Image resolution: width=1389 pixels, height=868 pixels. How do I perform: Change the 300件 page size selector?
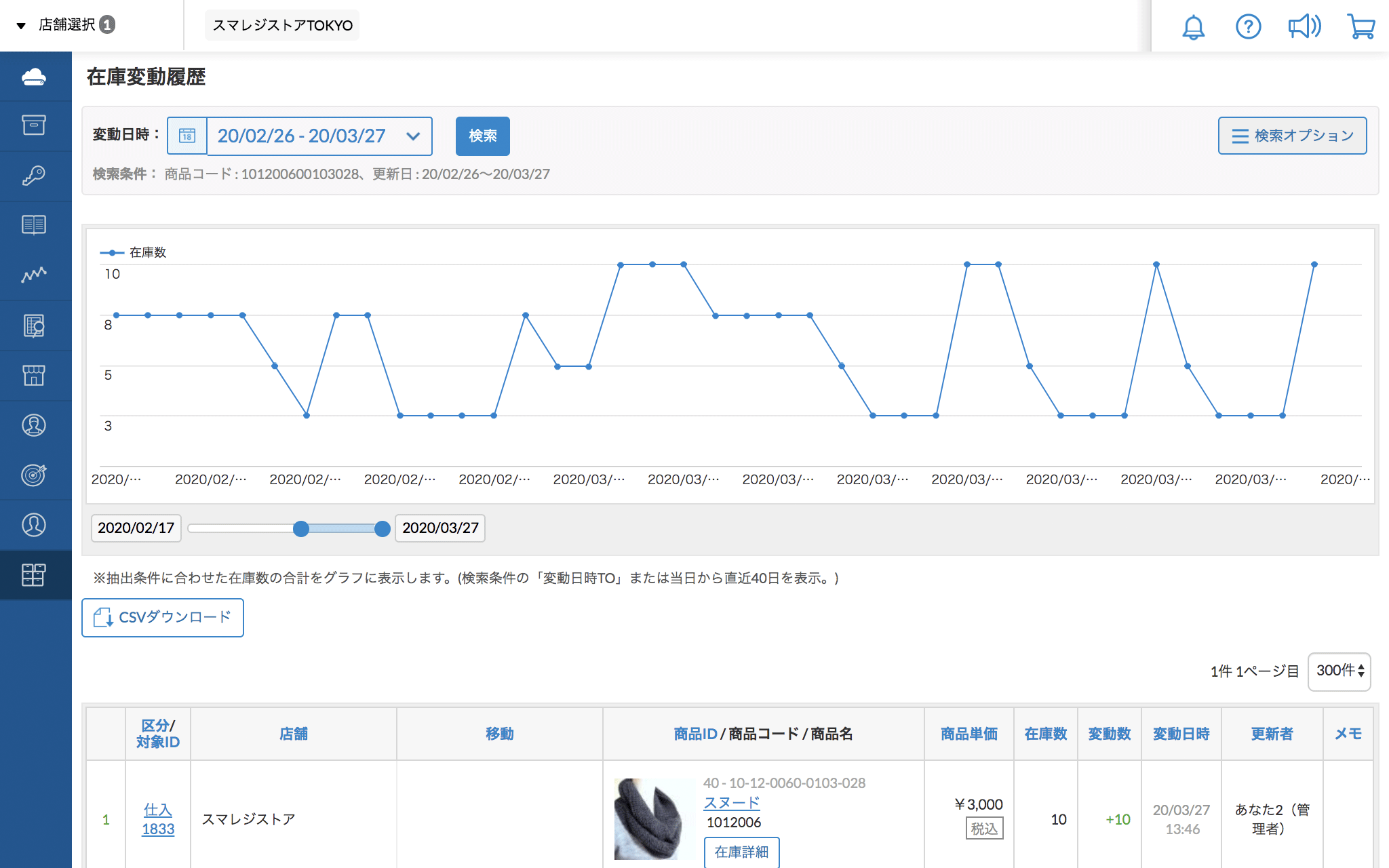[1339, 671]
